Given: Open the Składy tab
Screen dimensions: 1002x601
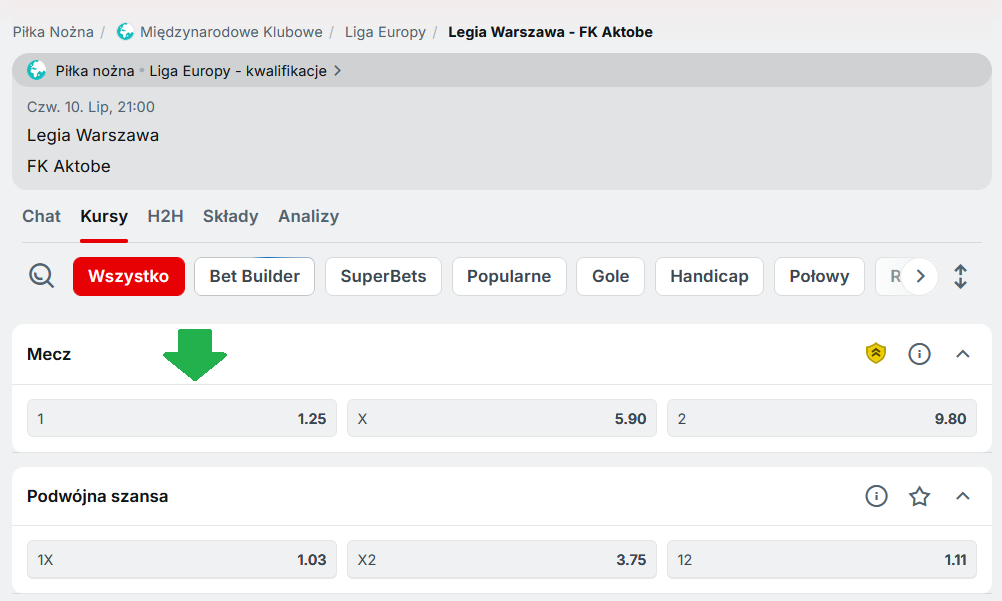Looking at the screenshot, I should click(x=230, y=216).
